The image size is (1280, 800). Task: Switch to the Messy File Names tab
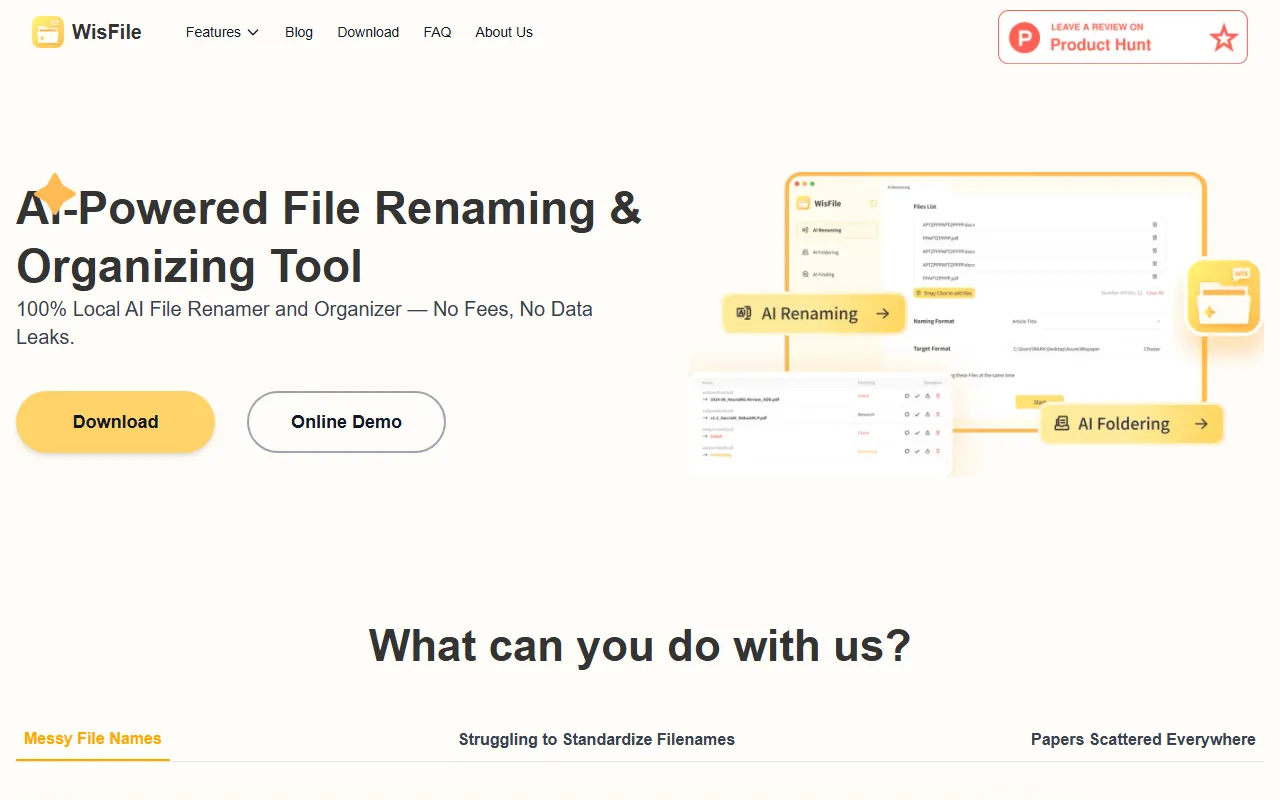click(92, 739)
